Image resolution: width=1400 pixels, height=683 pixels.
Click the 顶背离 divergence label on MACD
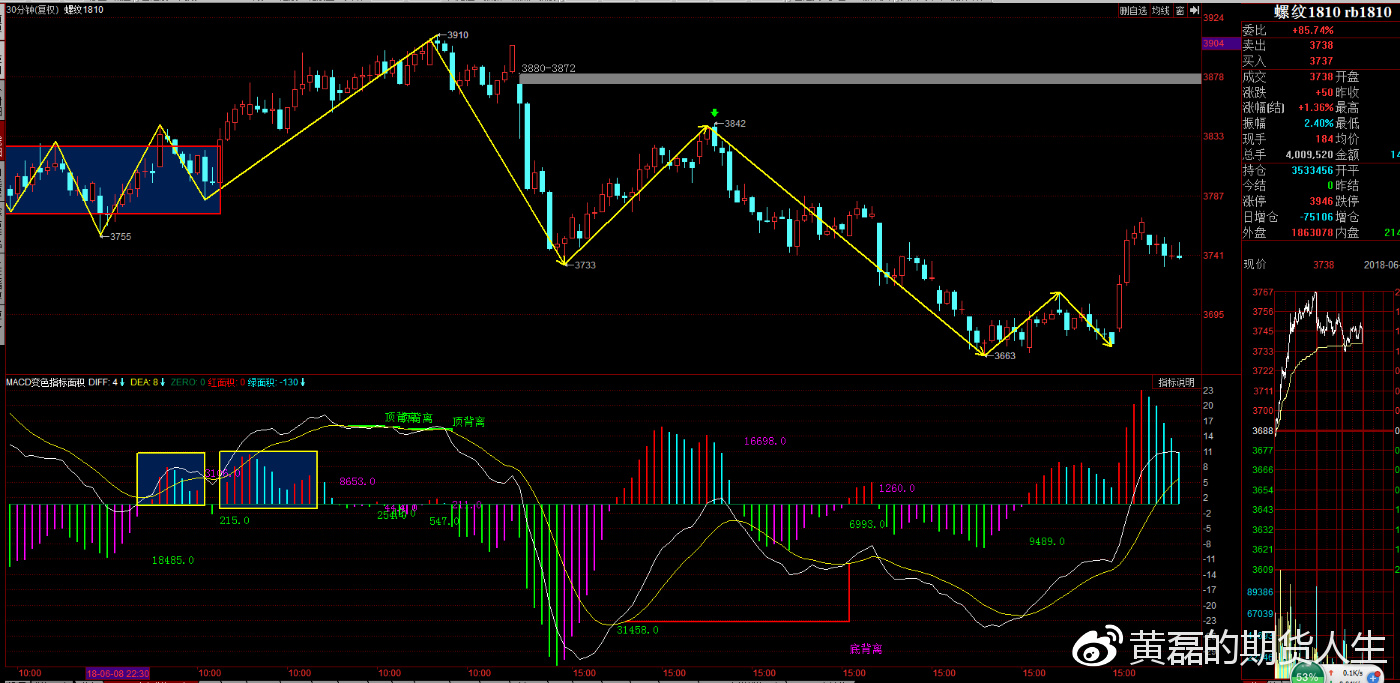click(468, 421)
